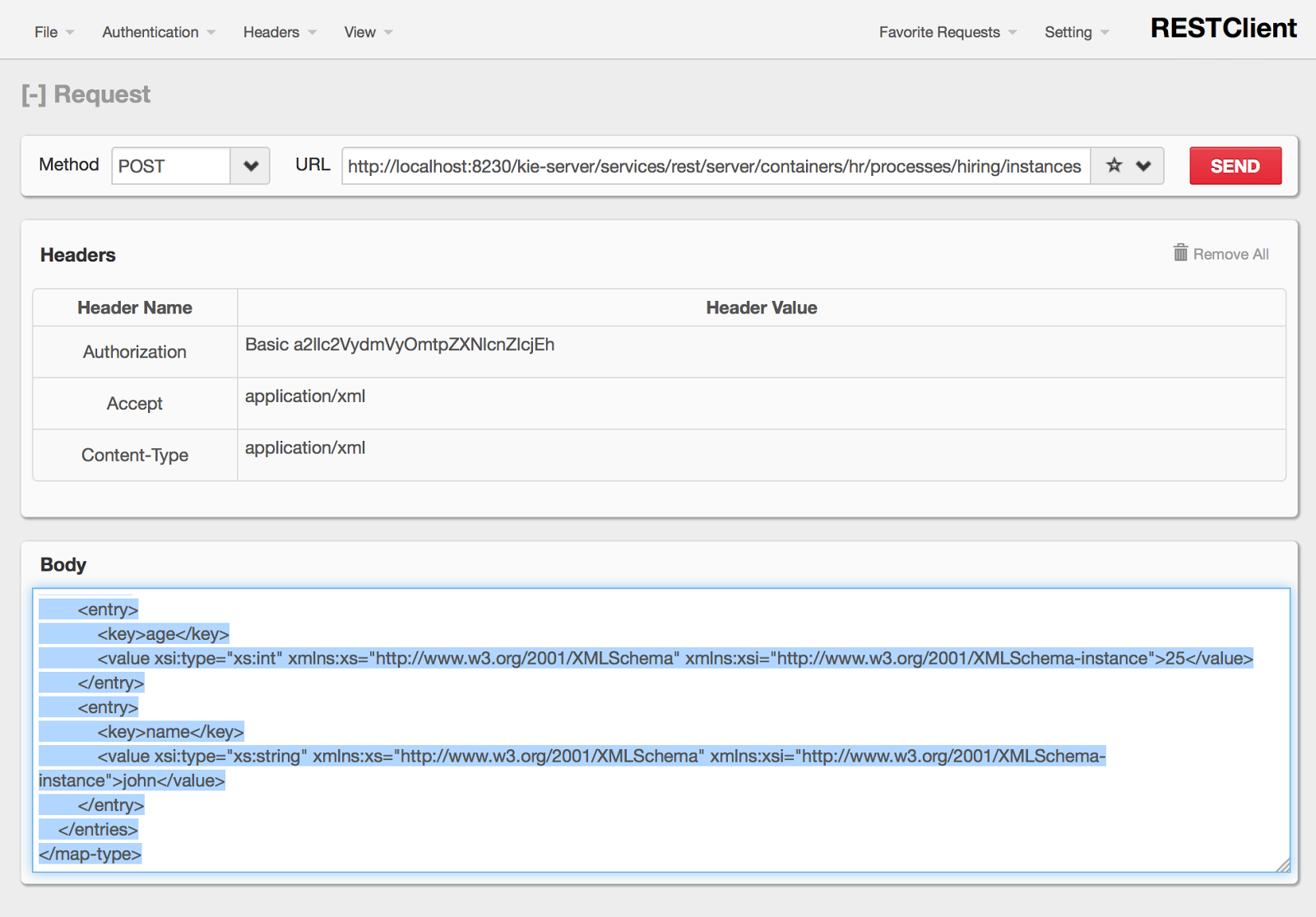
Task: Click the Remove All link in Headers panel
Action: coord(1231,254)
